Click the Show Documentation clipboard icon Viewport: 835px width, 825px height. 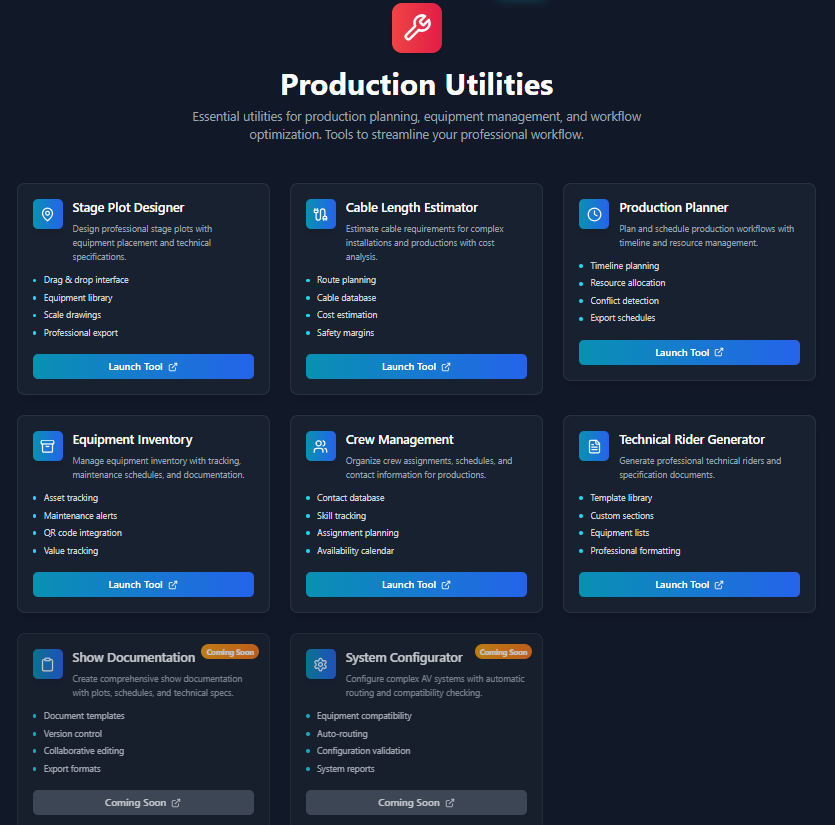click(47, 663)
